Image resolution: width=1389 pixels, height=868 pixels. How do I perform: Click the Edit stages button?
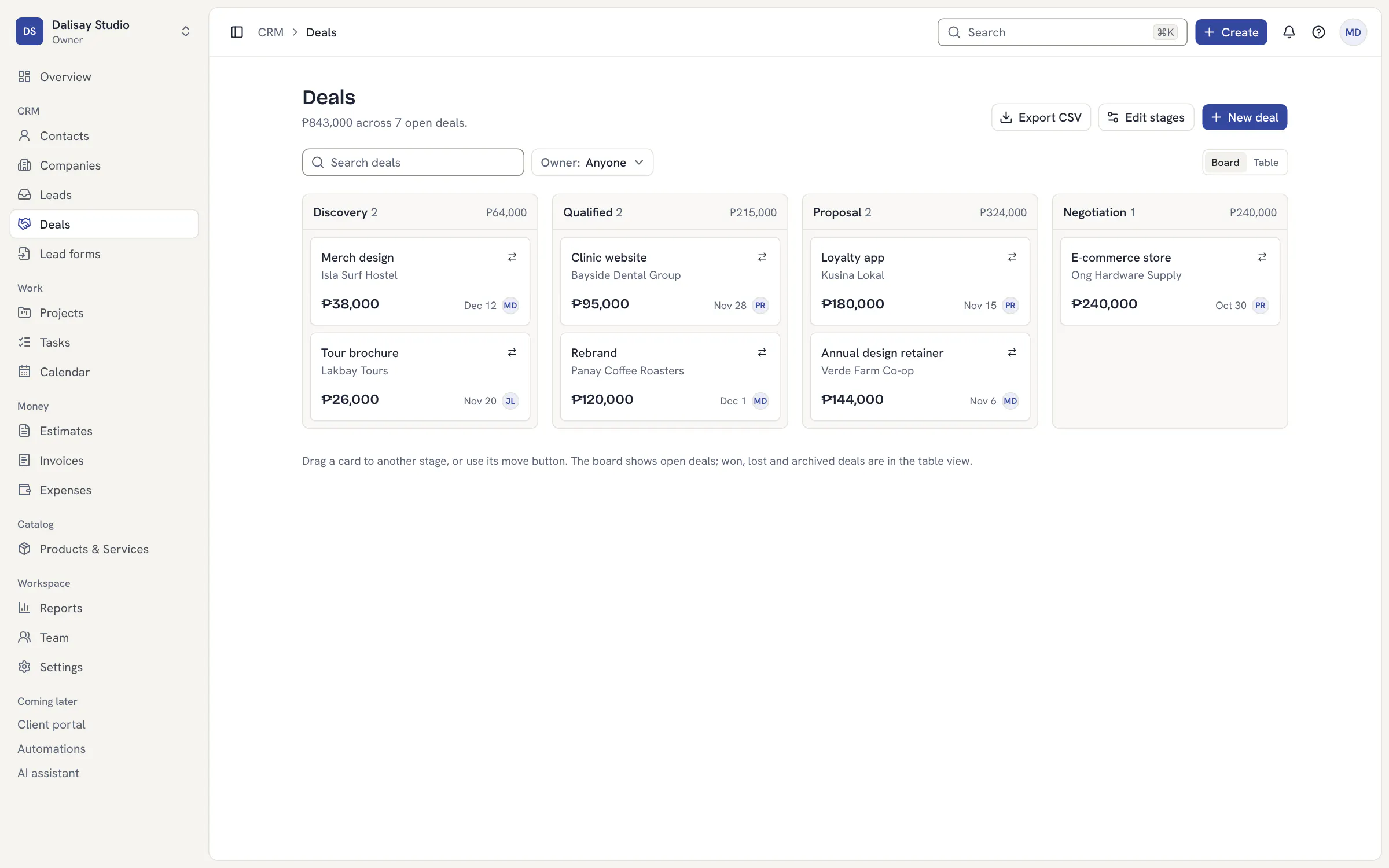click(1146, 117)
